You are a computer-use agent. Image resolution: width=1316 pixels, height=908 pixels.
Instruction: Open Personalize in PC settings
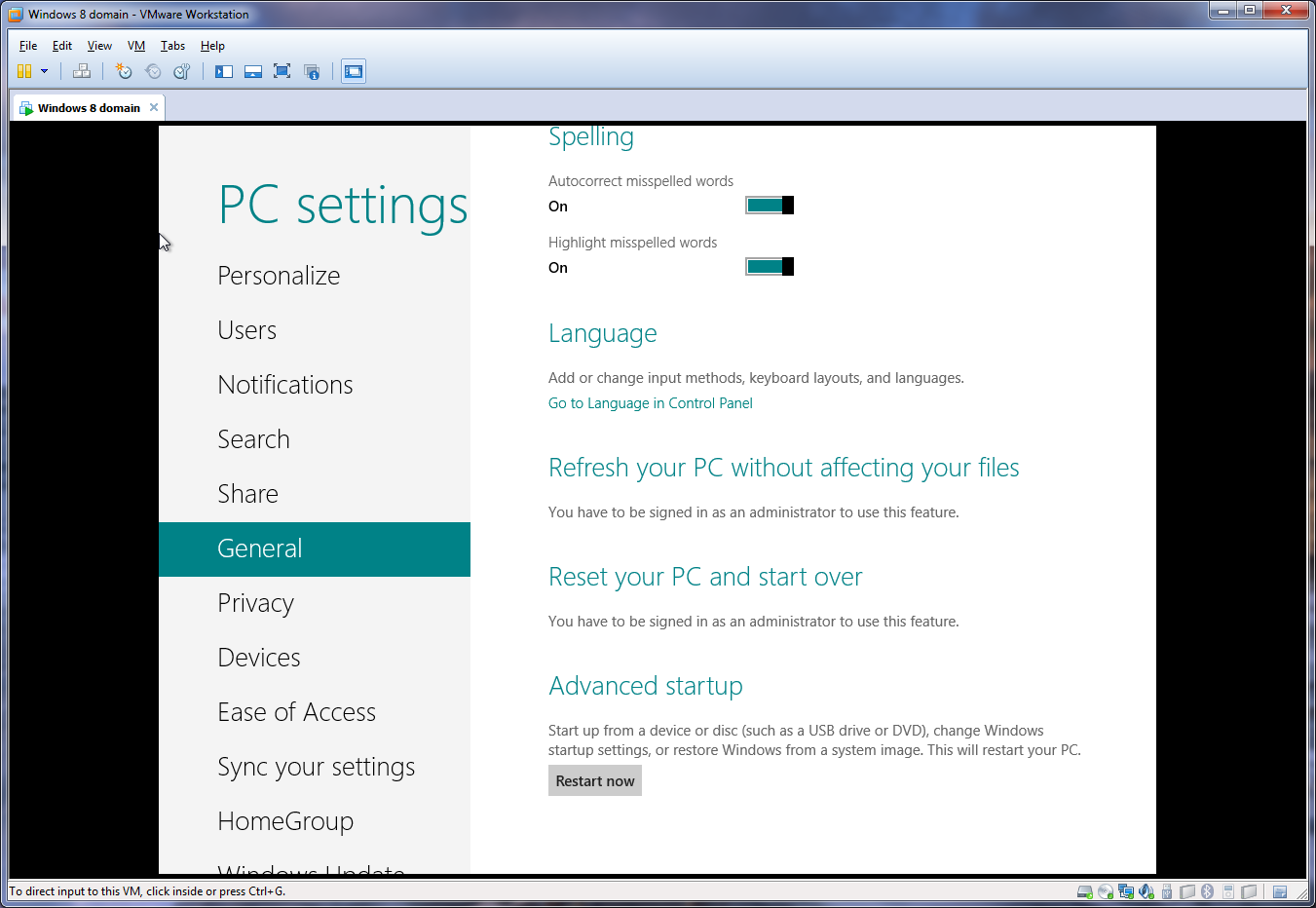279,276
